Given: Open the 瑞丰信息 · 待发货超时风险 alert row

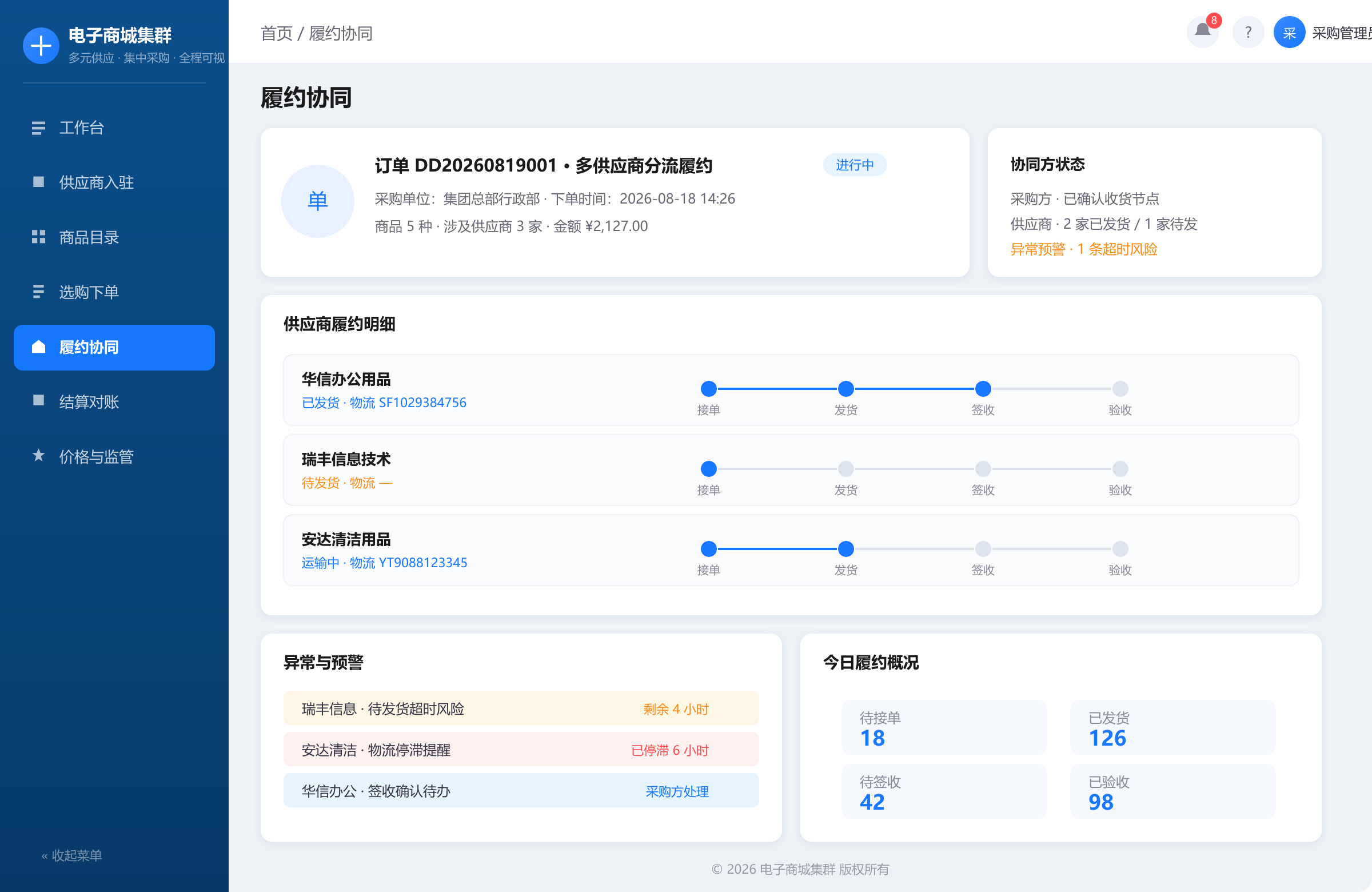Looking at the screenshot, I should click(x=521, y=708).
